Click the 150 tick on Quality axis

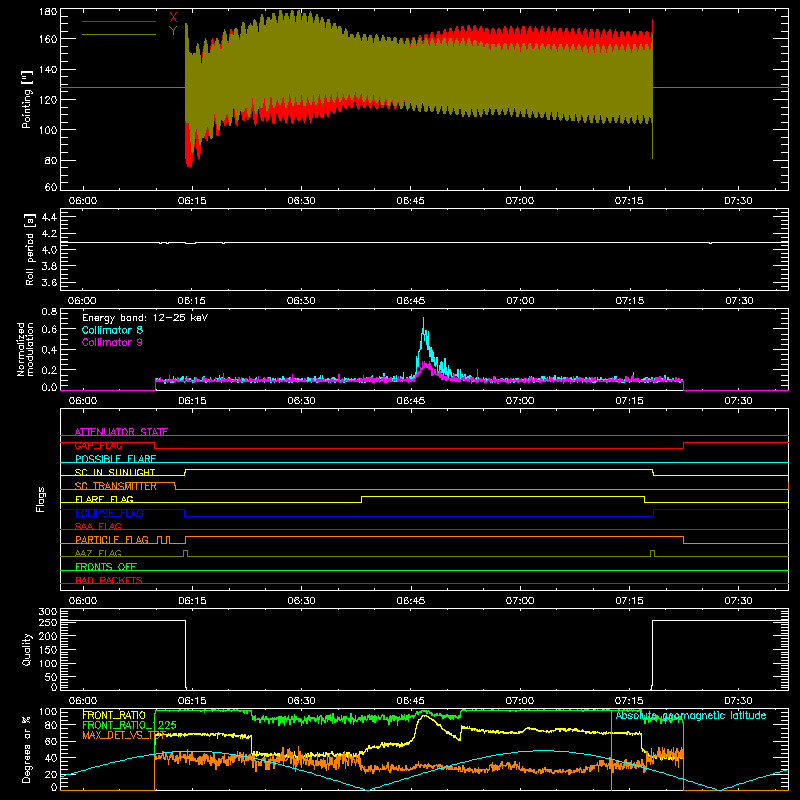pyautogui.click(x=48, y=650)
